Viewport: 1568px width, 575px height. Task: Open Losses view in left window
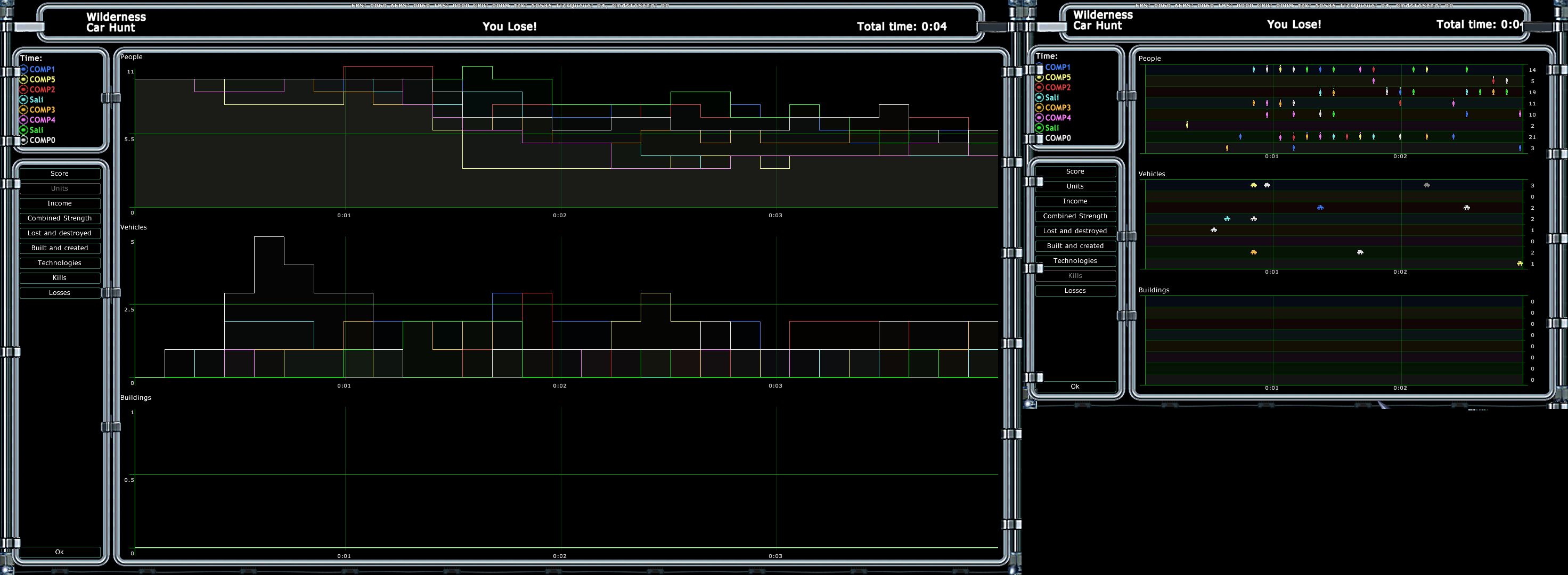(x=60, y=293)
